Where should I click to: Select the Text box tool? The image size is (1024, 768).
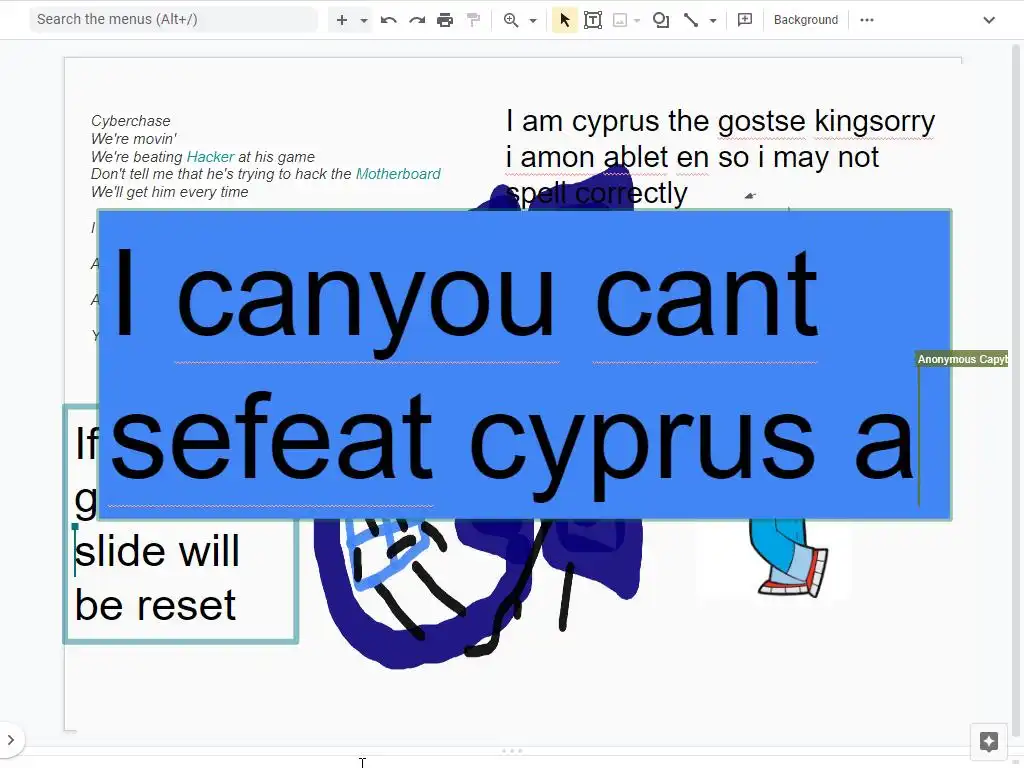pos(593,20)
